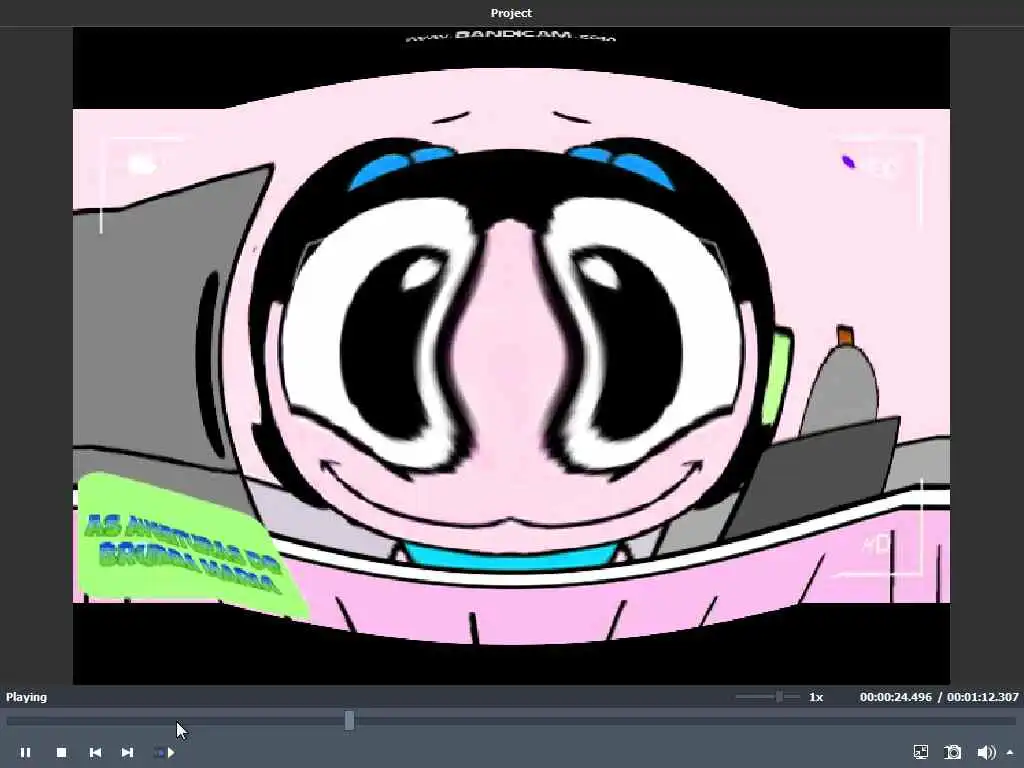1024x768 pixels.
Task: Click the video preview frame
Action: 511,356
